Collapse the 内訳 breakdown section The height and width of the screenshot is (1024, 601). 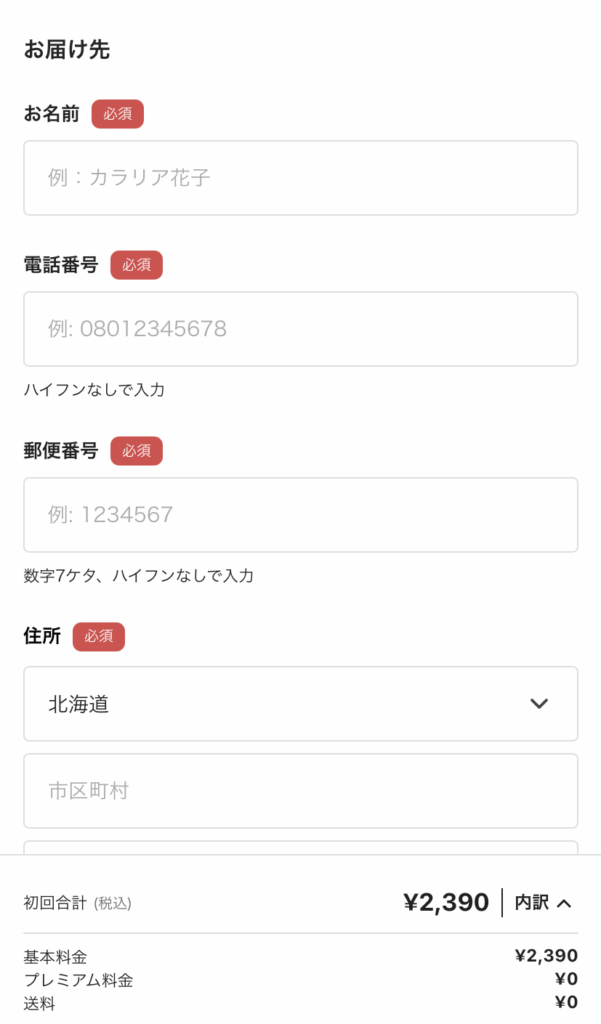542,903
